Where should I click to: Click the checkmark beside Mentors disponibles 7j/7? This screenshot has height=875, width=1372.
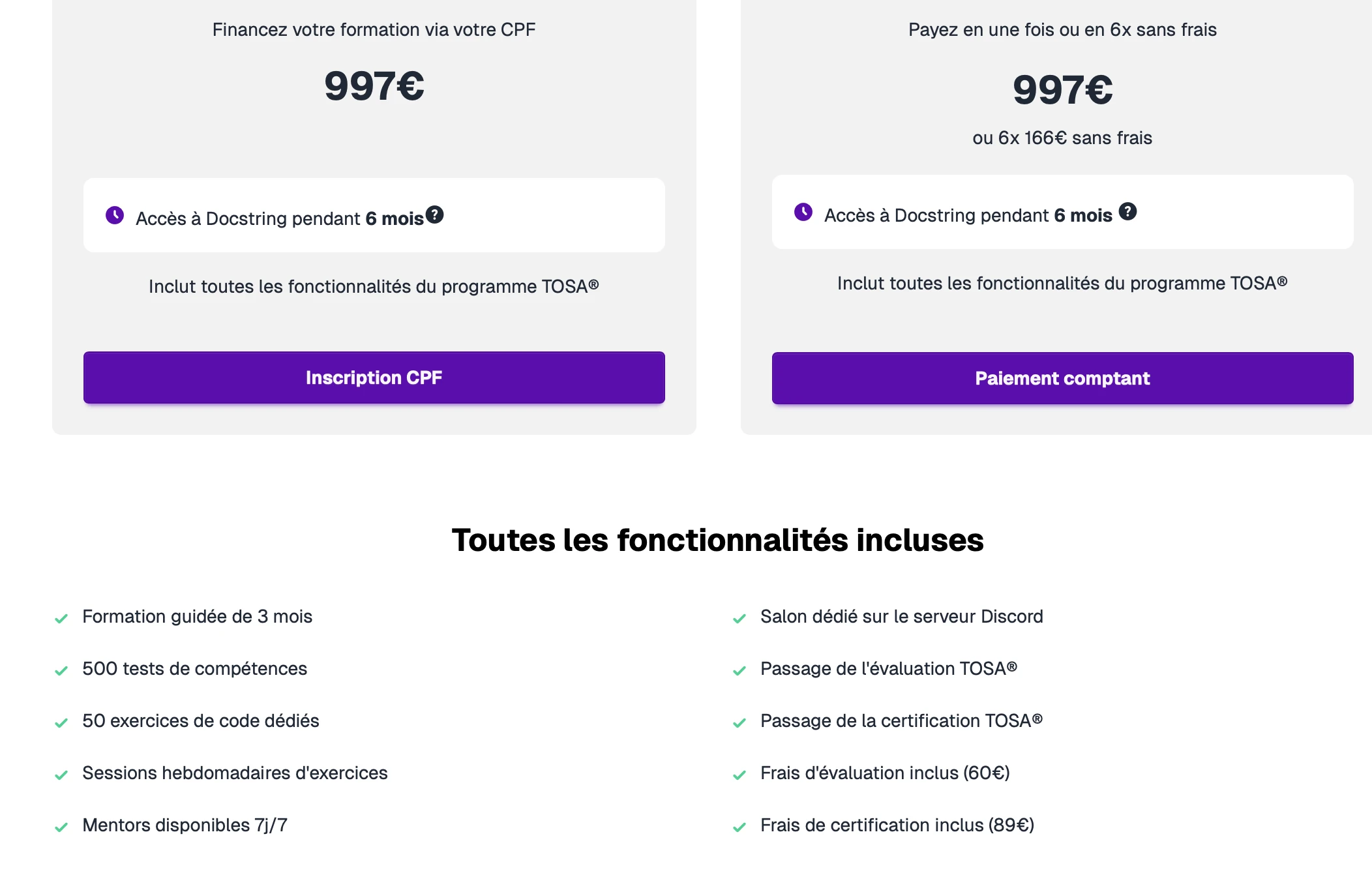[x=61, y=827]
